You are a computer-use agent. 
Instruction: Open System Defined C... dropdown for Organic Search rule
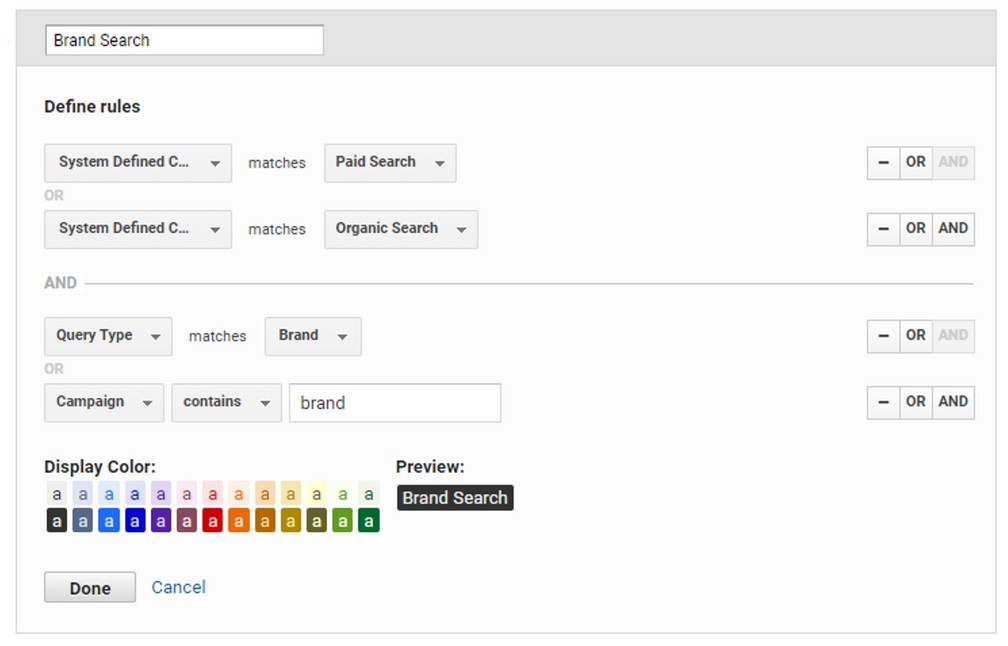(x=138, y=229)
